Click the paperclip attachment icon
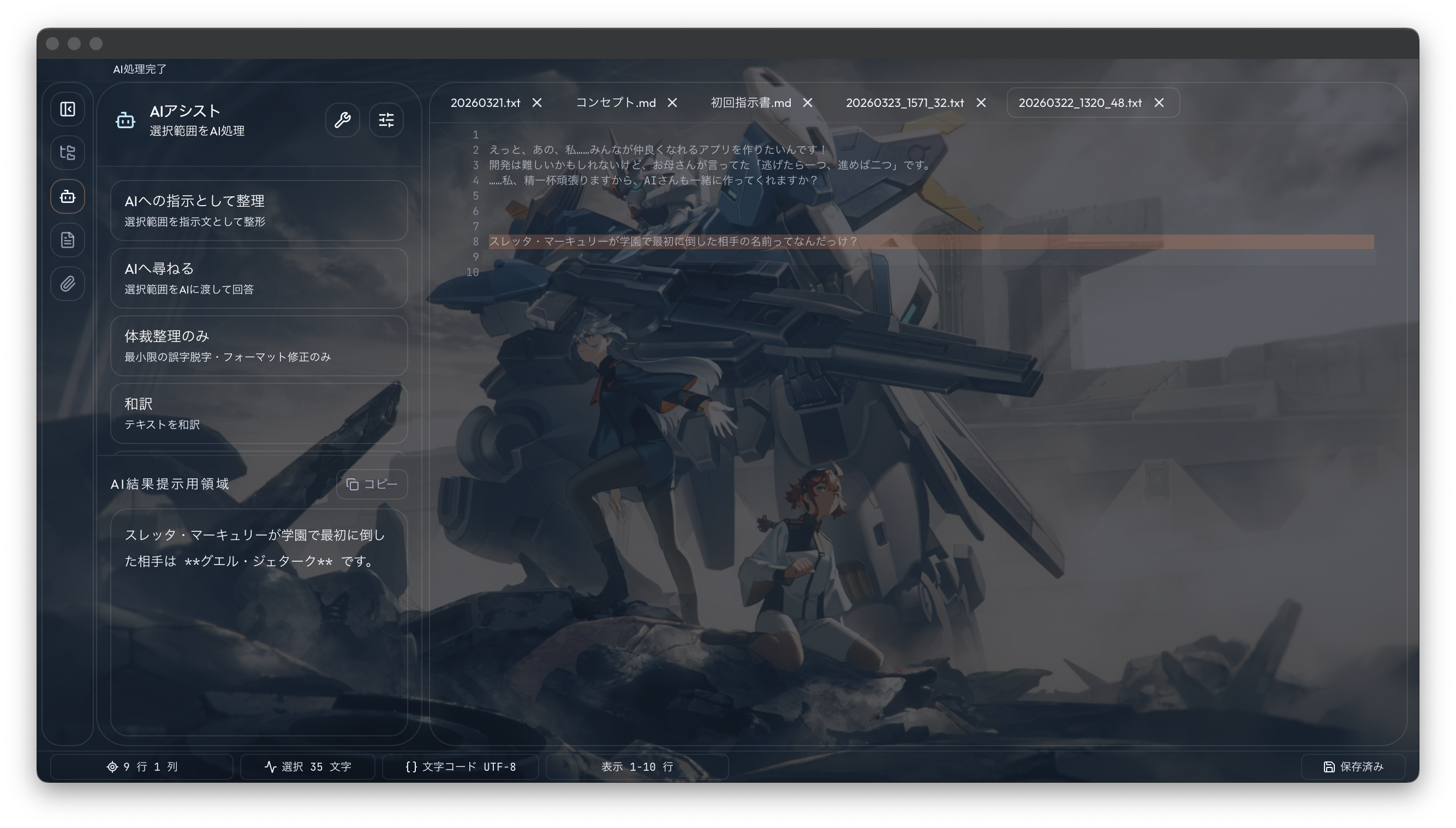The height and width of the screenshot is (828, 1456). [x=67, y=284]
